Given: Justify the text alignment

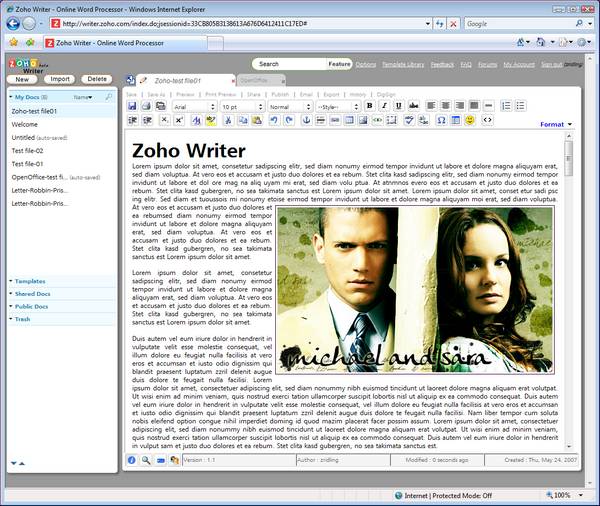Looking at the screenshot, I should 474,106.
